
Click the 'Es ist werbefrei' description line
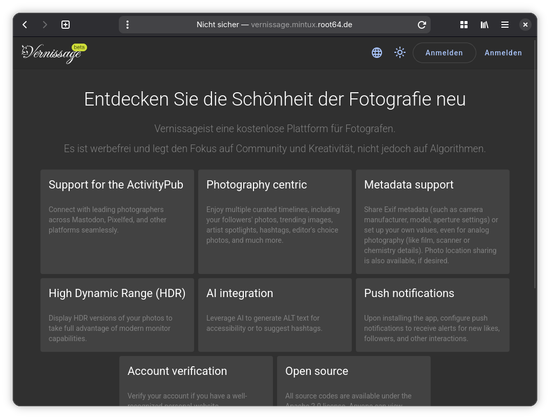(275, 149)
